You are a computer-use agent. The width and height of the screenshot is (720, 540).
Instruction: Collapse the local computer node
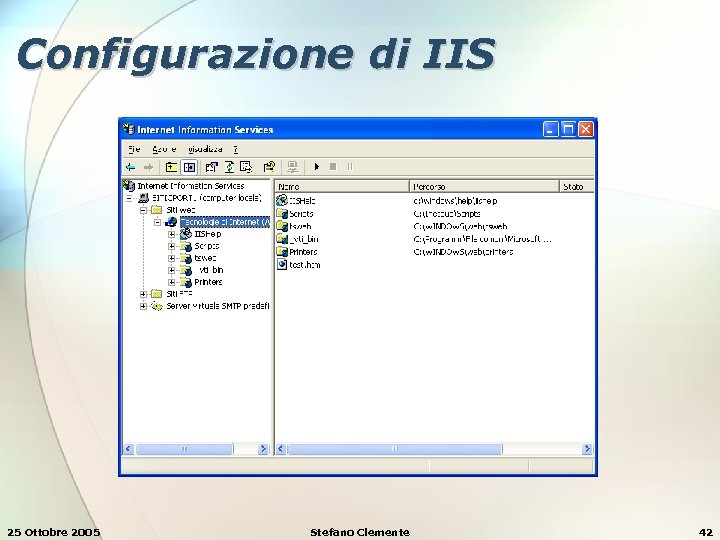(129, 198)
